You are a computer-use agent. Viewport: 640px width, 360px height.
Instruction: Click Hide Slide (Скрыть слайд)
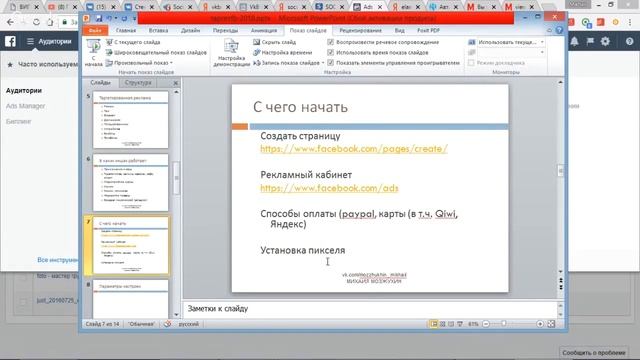274,42
